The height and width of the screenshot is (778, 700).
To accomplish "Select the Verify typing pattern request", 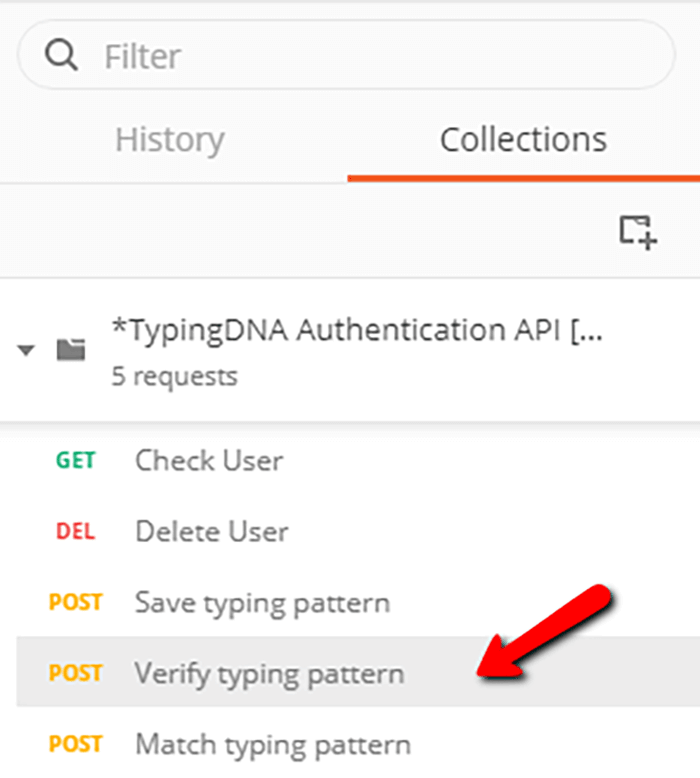I will point(358,672).
